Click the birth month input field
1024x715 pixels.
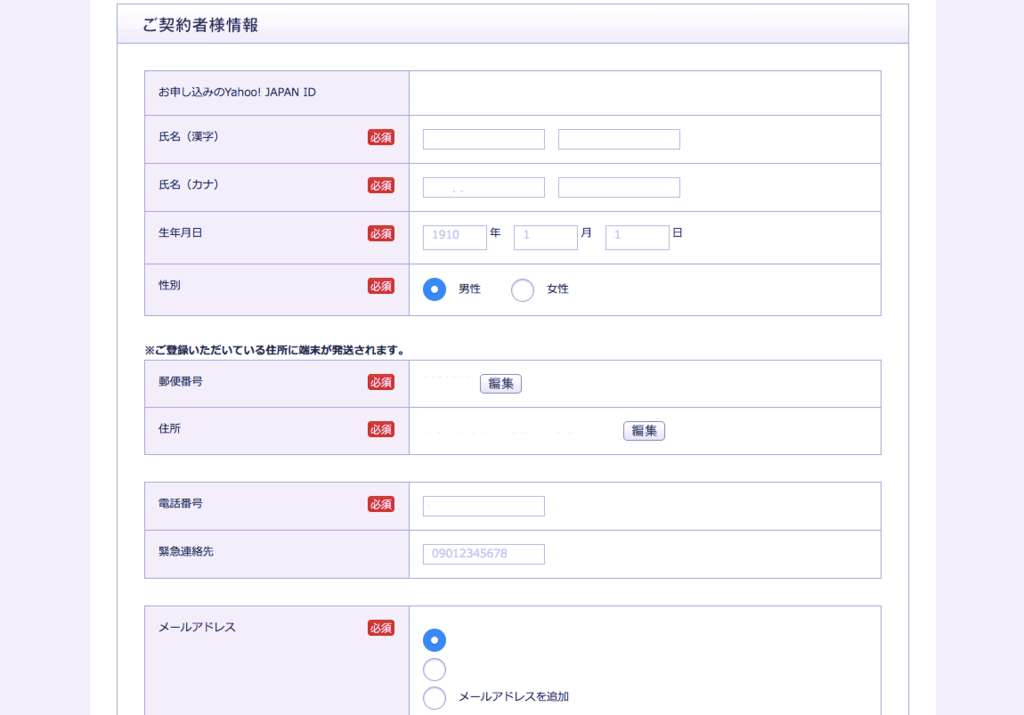pyautogui.click(x=546, y=237)
